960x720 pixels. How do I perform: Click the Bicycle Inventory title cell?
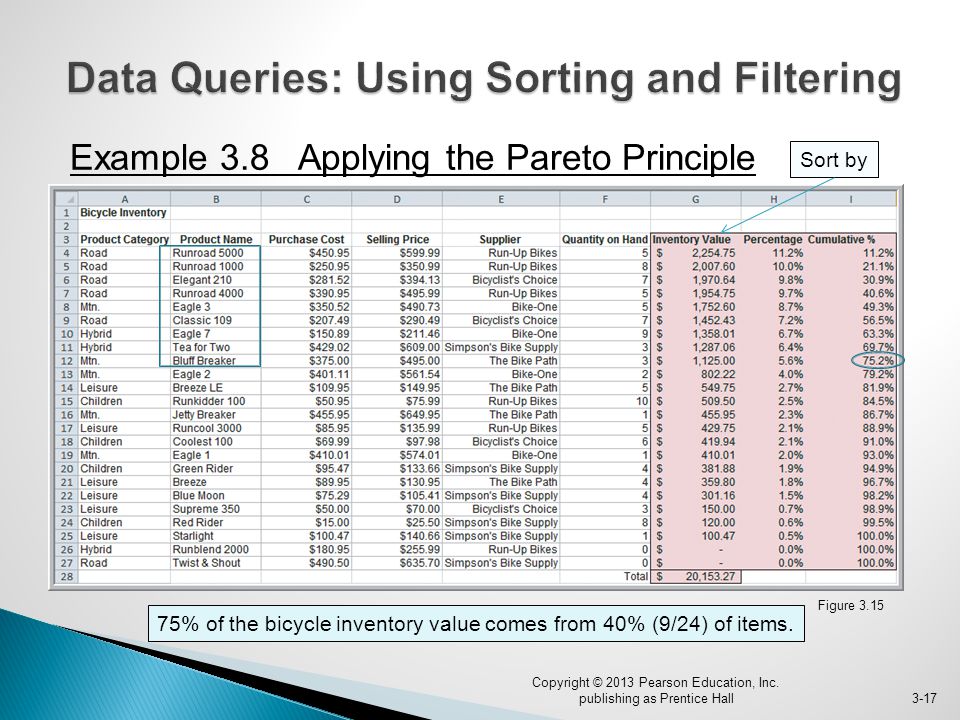coord(124,212)
